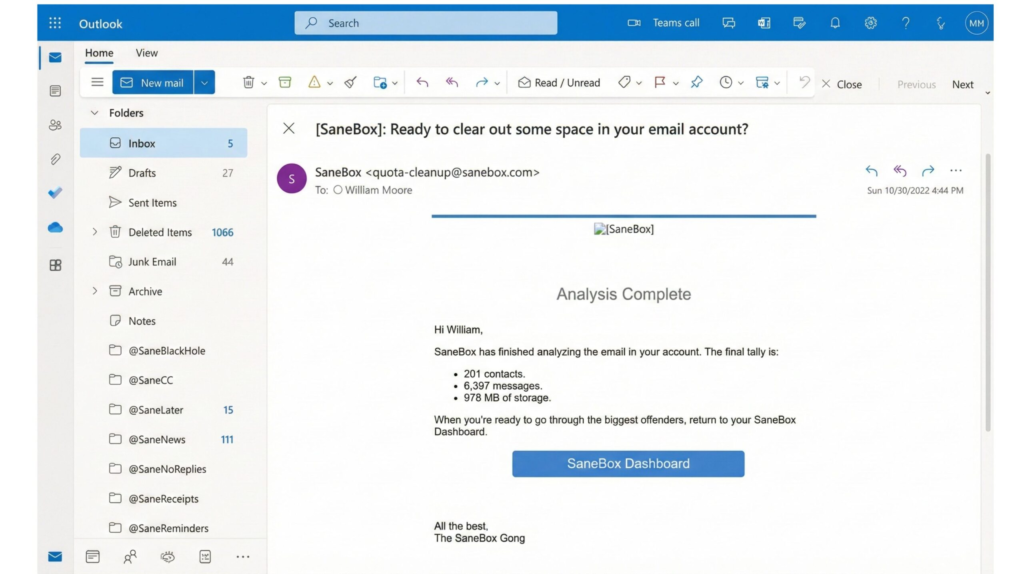1024x574 pixels.
Task: Click the New mail button
Action: 153,83
